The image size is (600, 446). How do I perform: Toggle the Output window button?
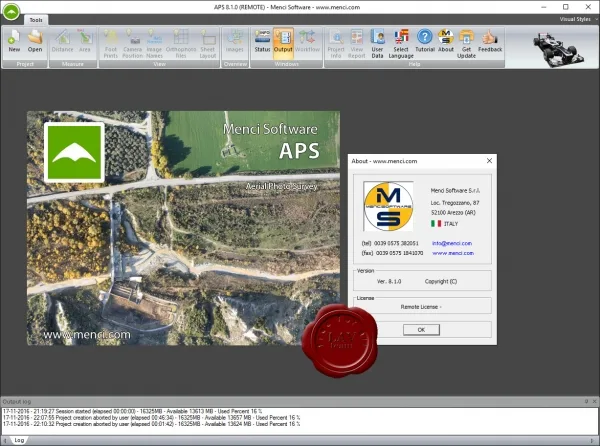coord(283,43)
